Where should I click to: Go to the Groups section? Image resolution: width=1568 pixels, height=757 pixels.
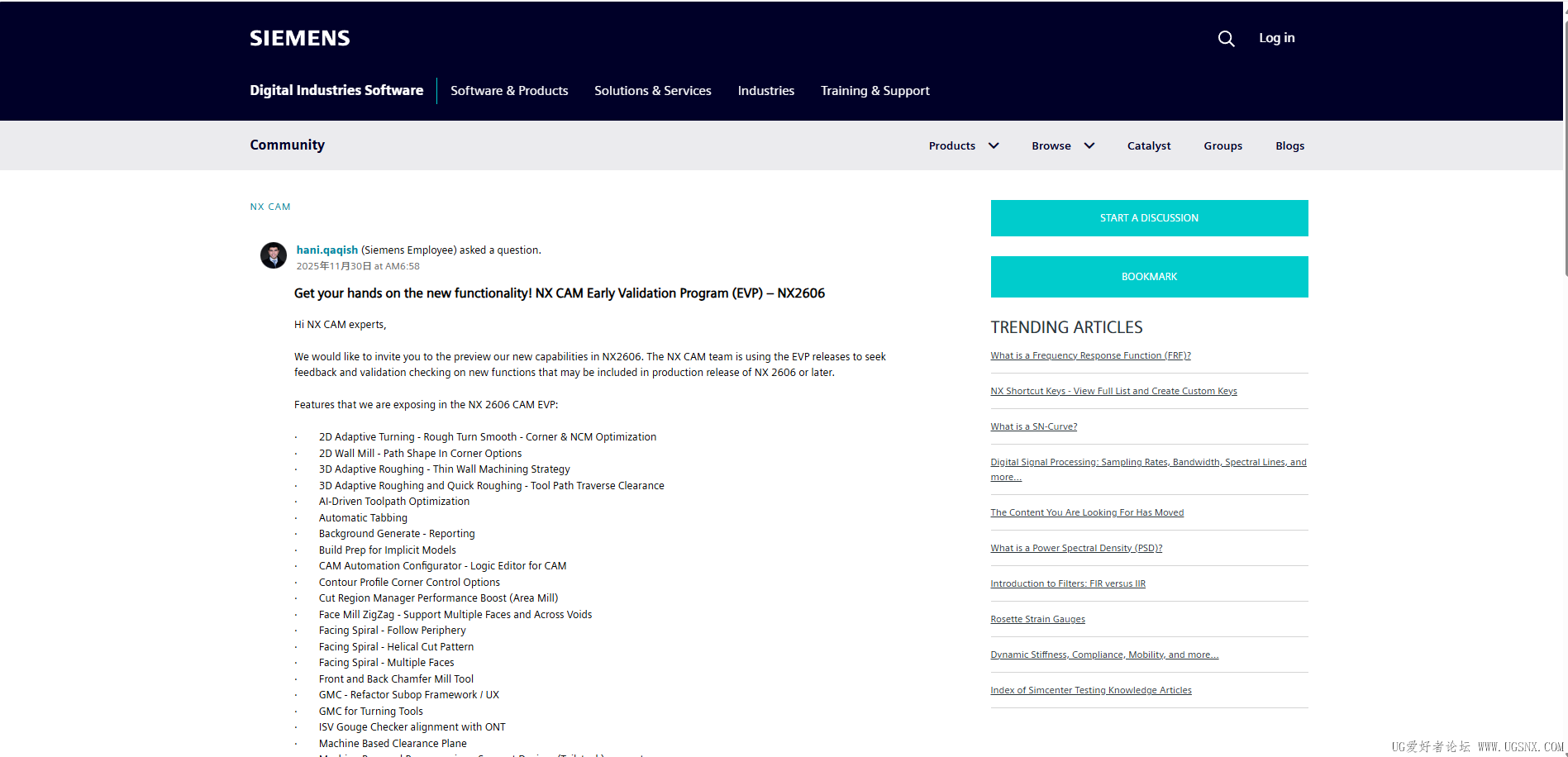(1223, 146)
